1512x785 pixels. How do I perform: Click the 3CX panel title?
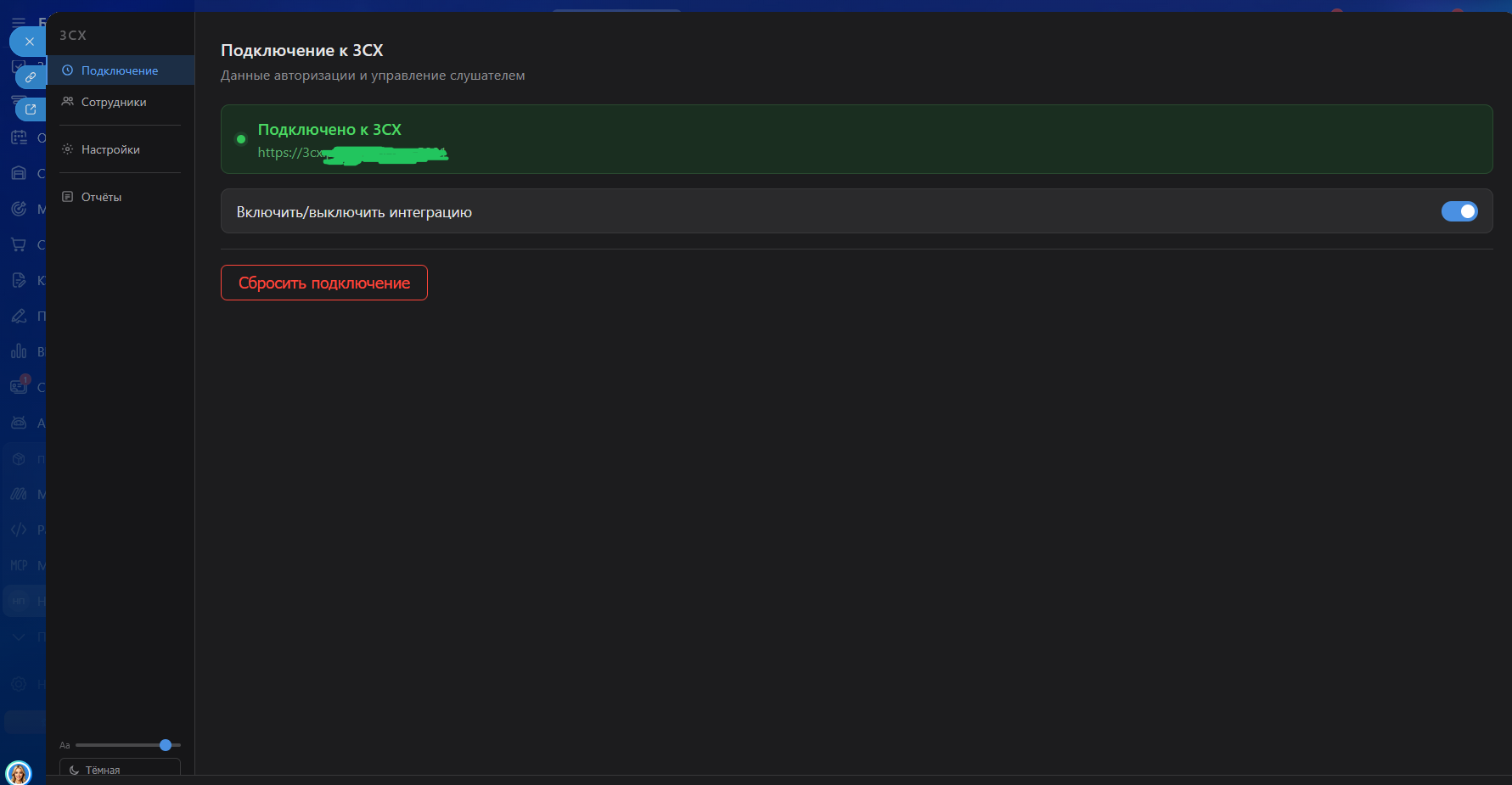pyautogui.click(x=73, y=36)
